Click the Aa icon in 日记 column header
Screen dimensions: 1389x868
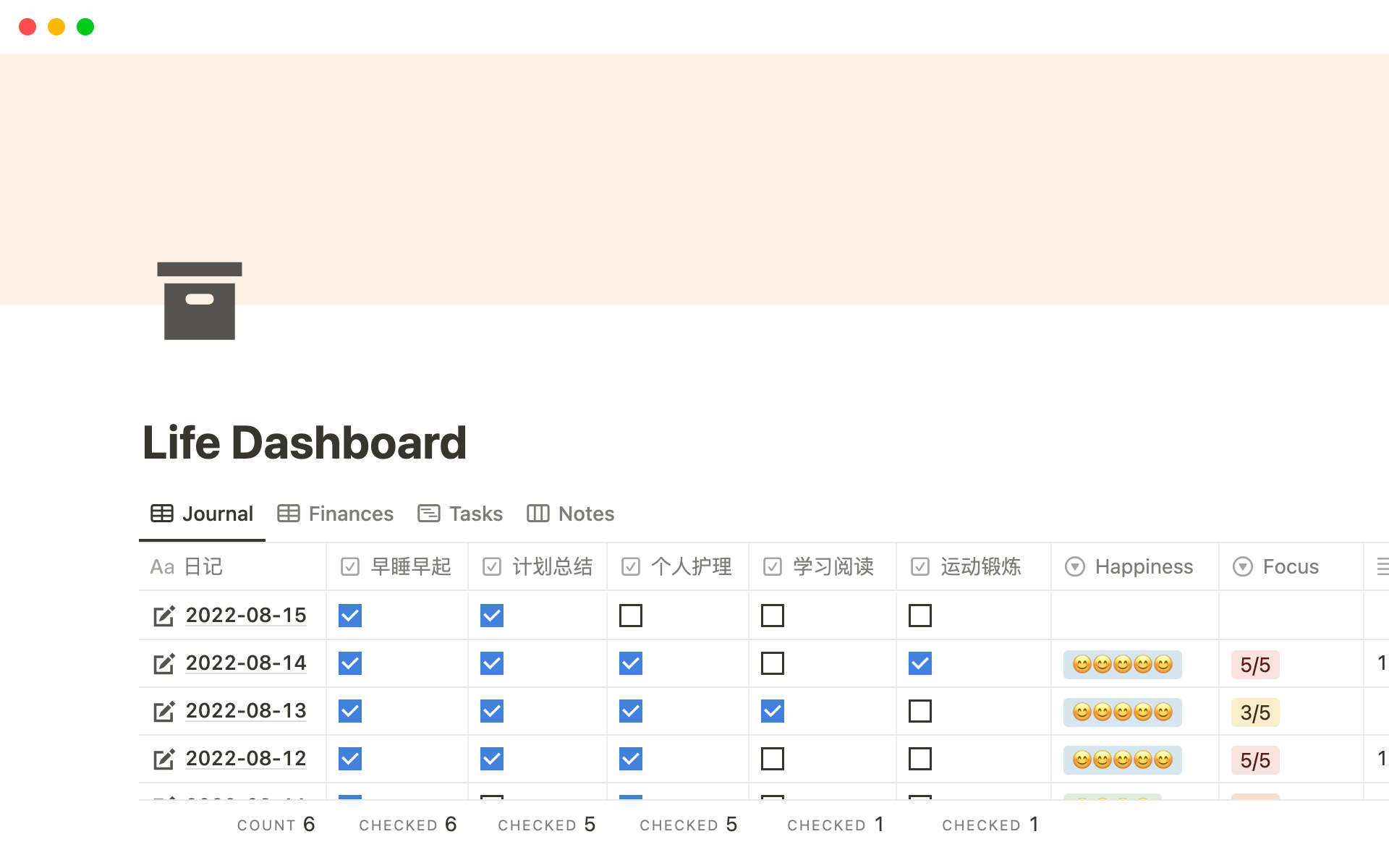pyautogui.click(x=161, y=567)
